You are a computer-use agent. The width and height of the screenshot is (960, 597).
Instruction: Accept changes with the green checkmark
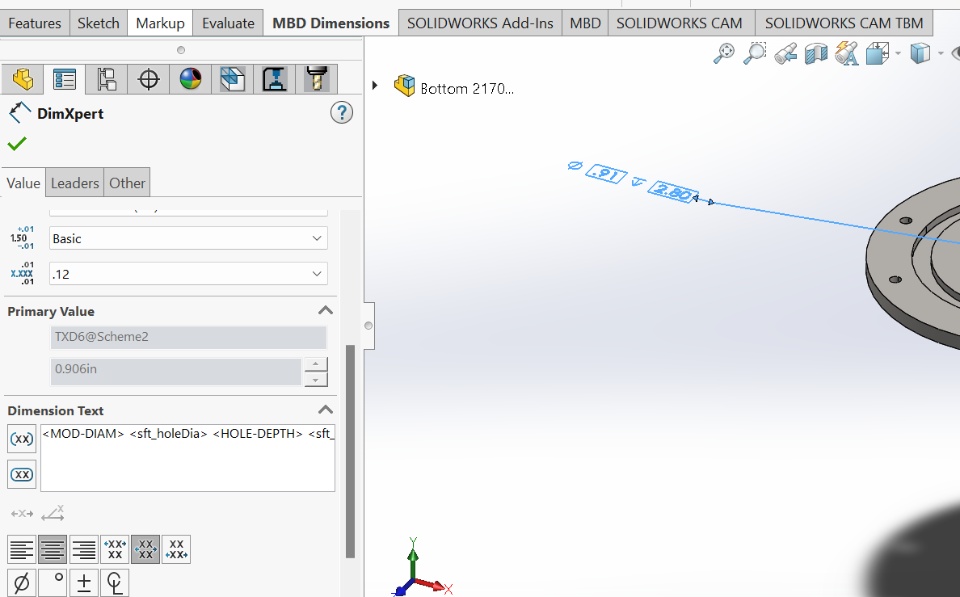click(x=17, y=144)
